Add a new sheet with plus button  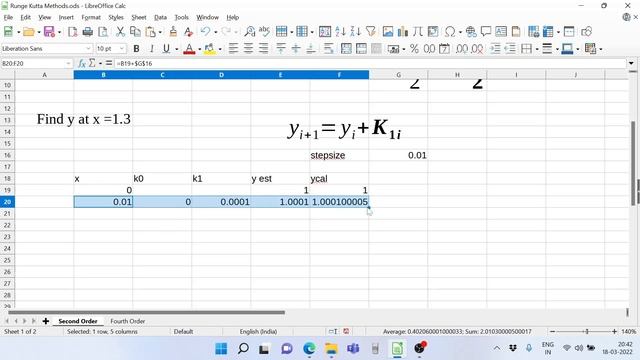46,321
